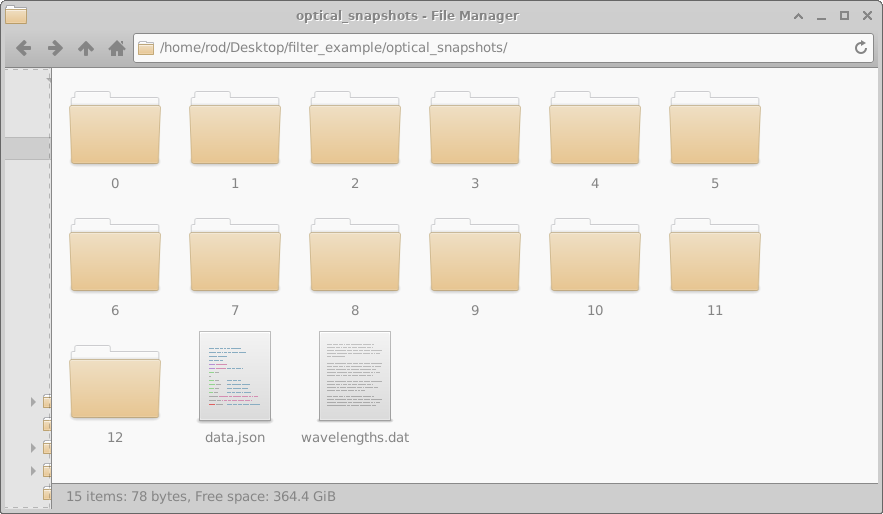Go forward using the forward arrow
Screen dimensions: 883x514
click(x=55, y=48)
